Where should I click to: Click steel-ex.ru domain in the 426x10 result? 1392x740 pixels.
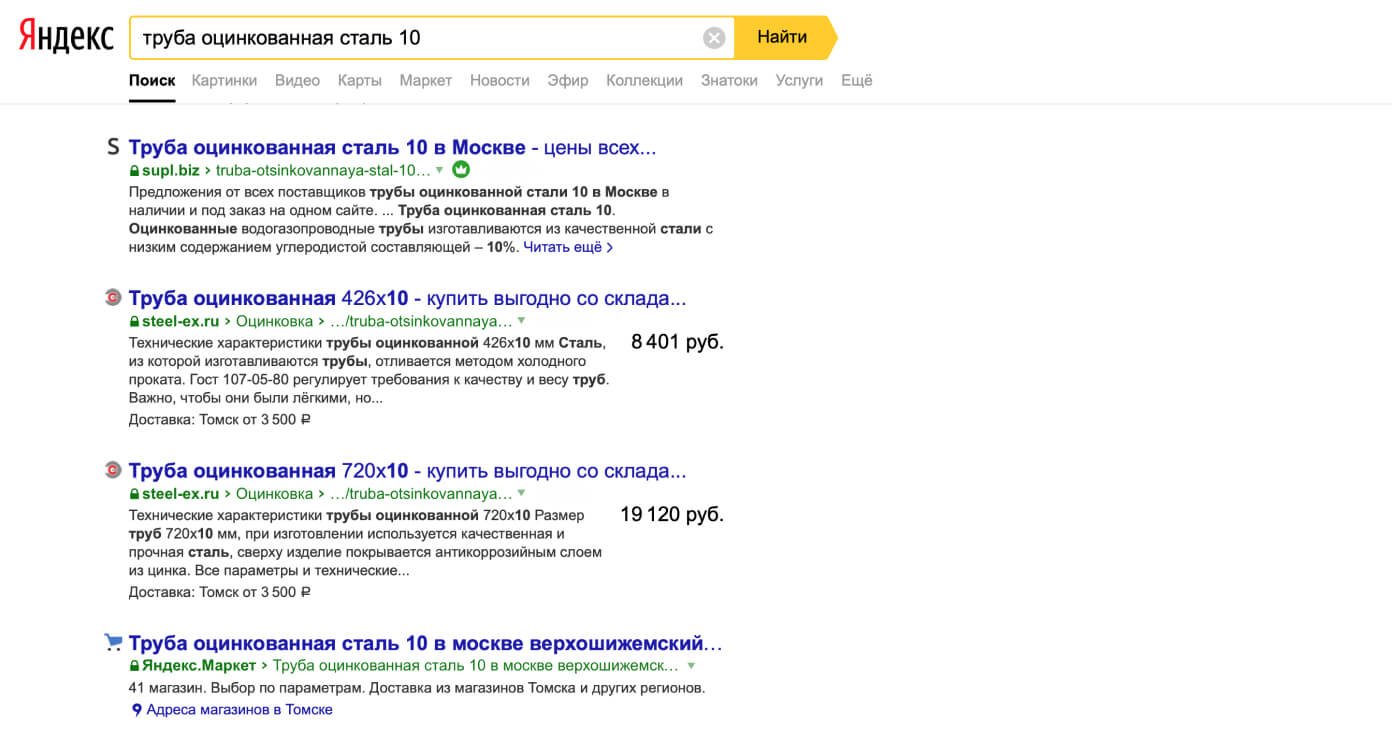(x=180, y=321)
